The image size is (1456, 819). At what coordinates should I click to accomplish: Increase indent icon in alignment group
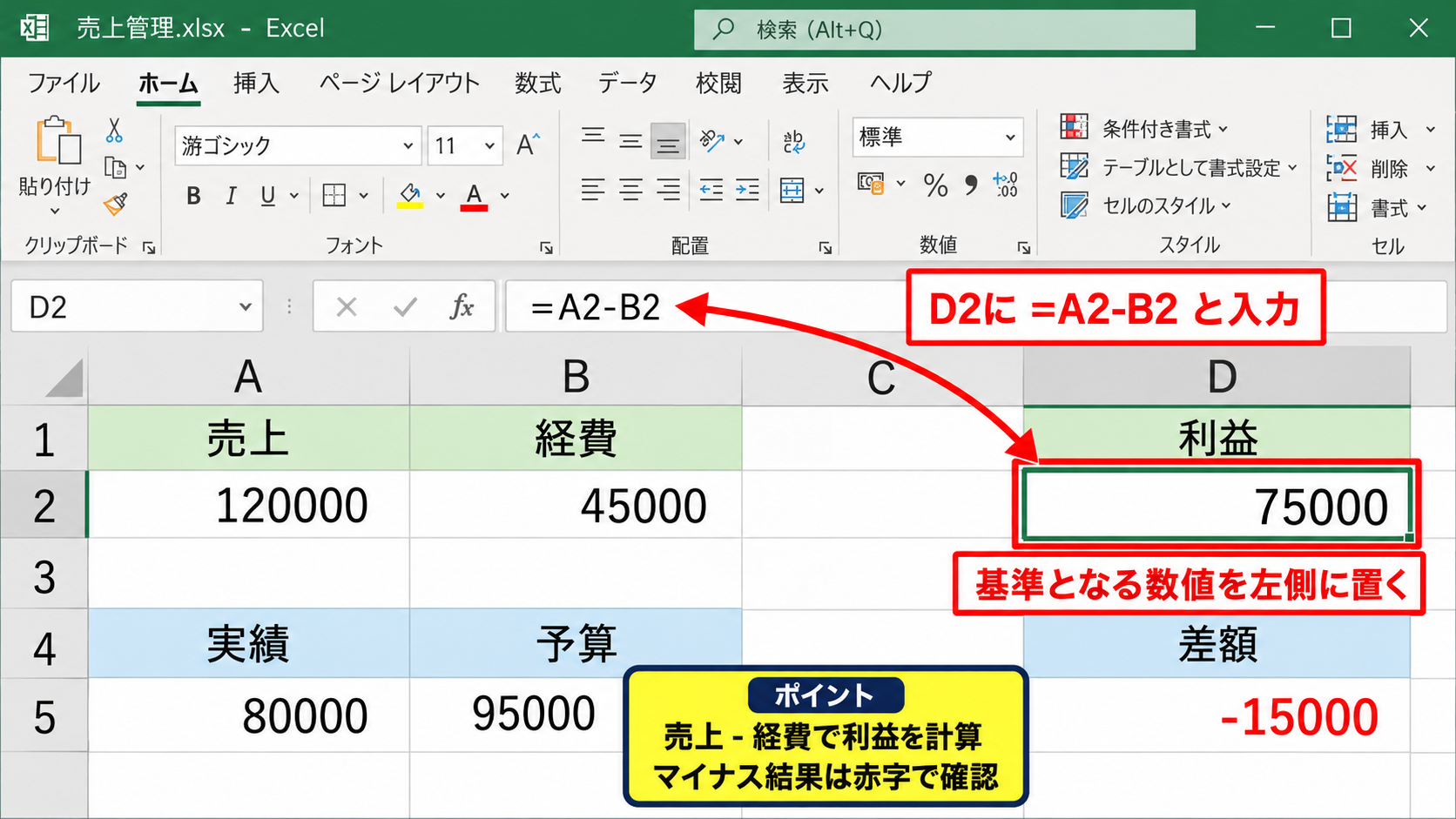747,190
